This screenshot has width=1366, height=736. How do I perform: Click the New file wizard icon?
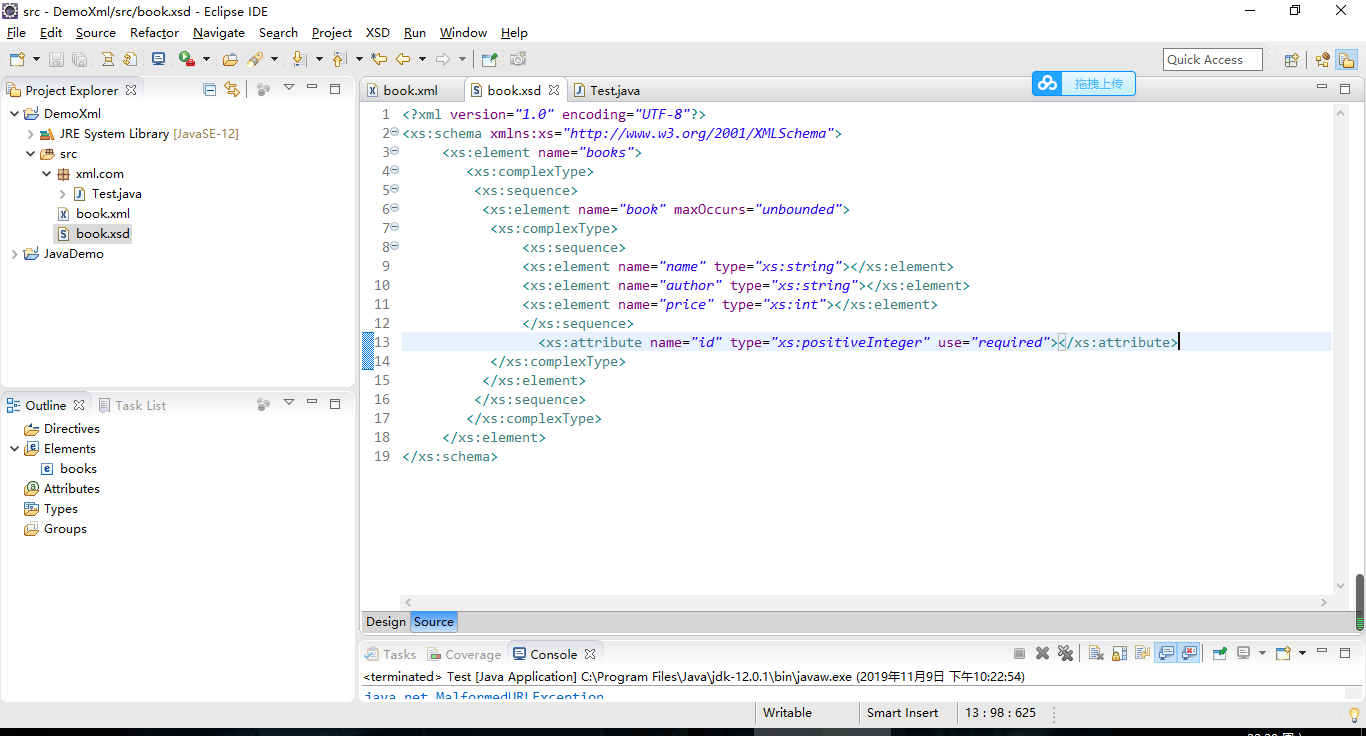point(17,60)
